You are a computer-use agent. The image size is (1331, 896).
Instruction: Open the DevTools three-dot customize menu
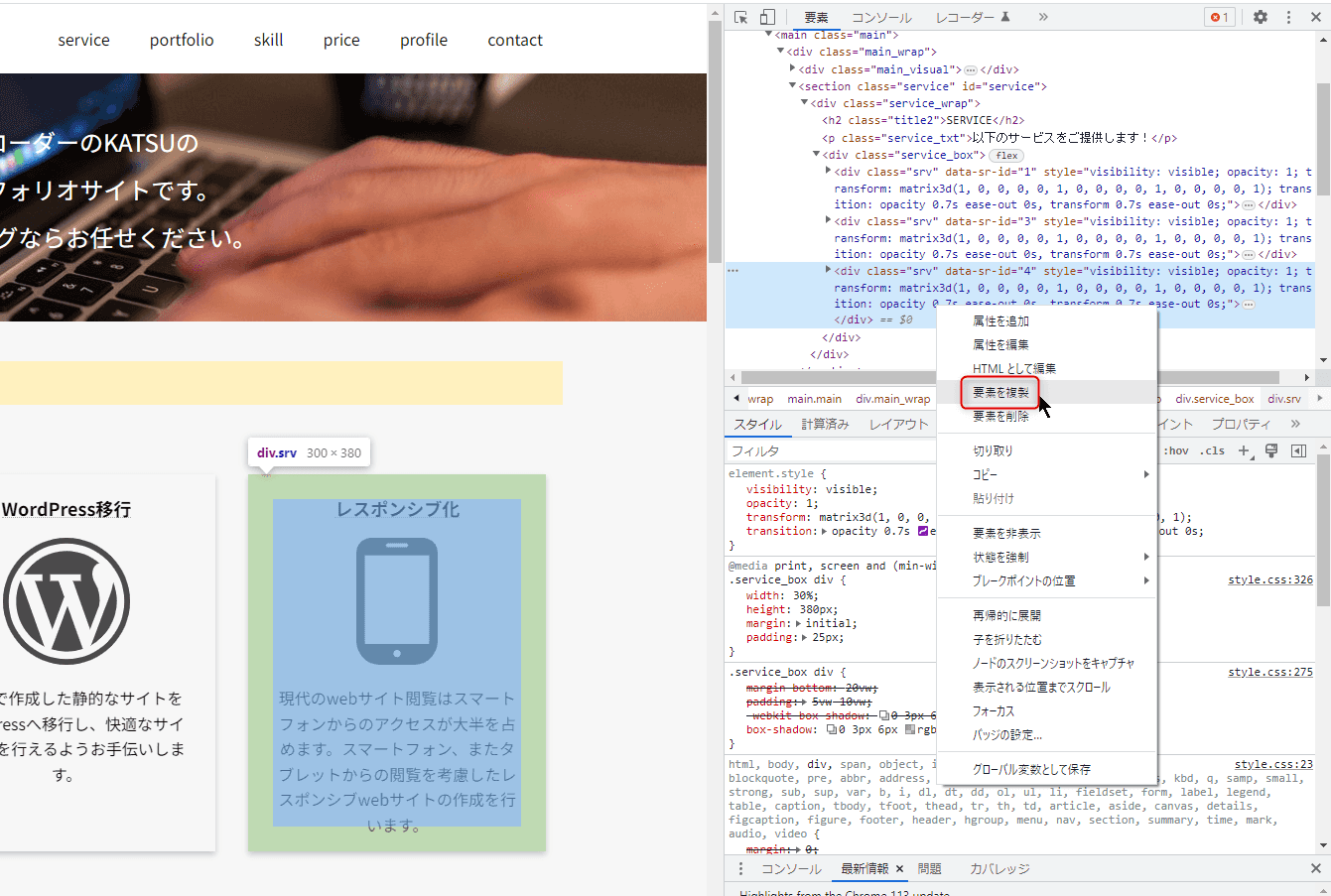pyautogui.click(x=1288, y=17)
